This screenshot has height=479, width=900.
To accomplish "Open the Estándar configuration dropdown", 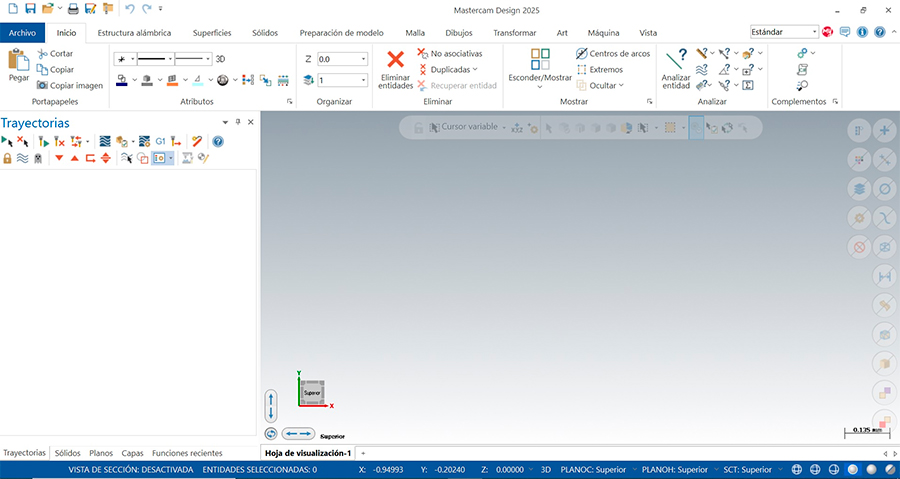I will pos(812,32).
